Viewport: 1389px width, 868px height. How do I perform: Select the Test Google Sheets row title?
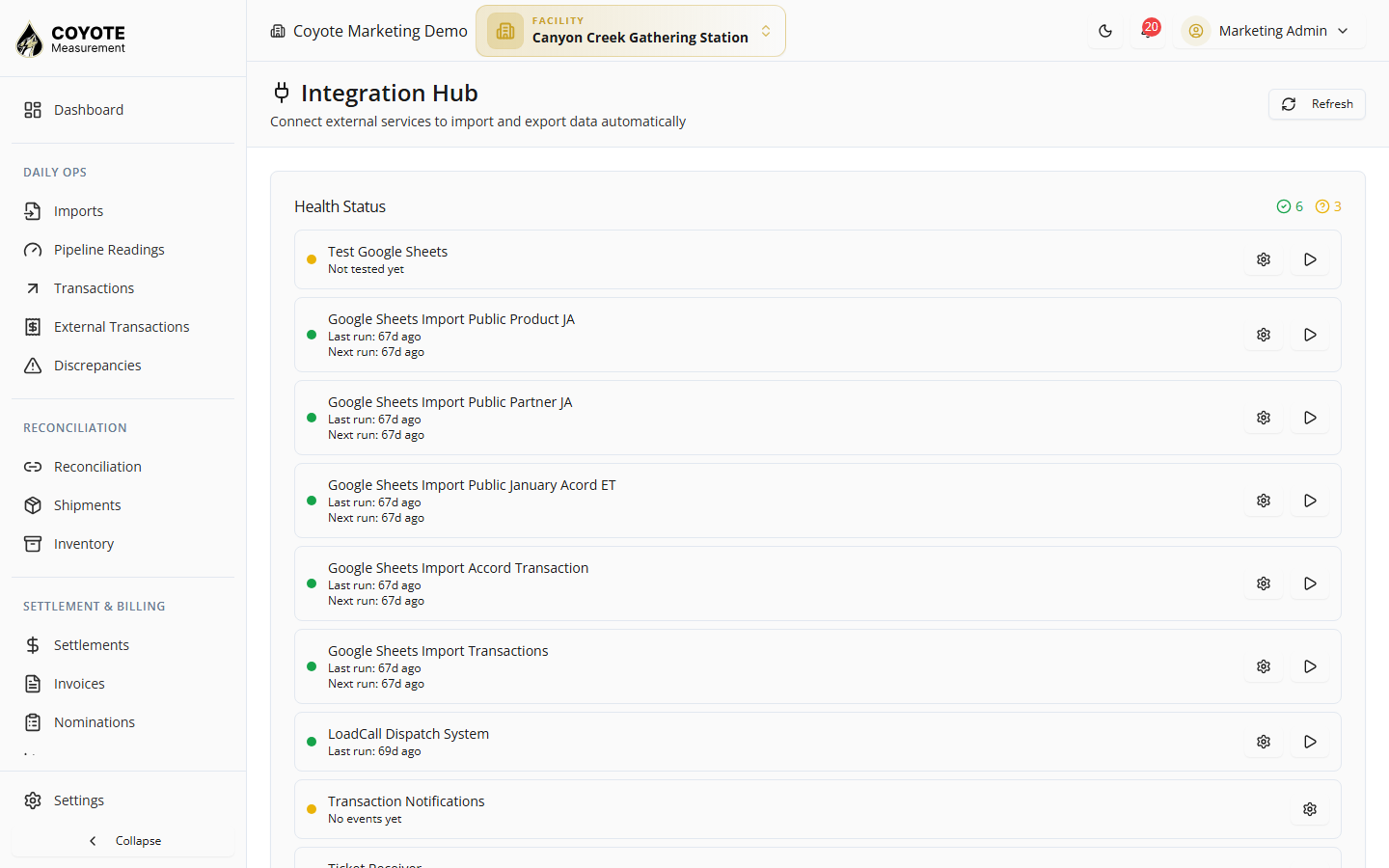388,252
